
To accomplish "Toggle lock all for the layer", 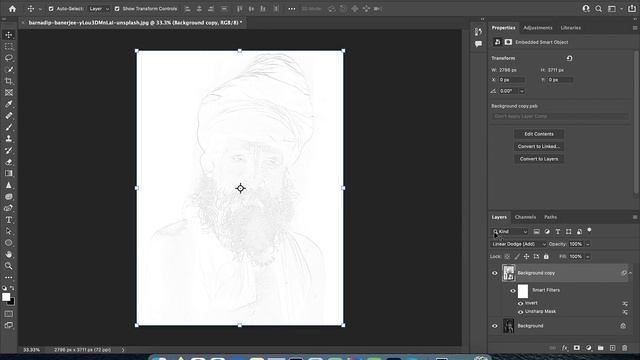I will [x=546, y=256].
